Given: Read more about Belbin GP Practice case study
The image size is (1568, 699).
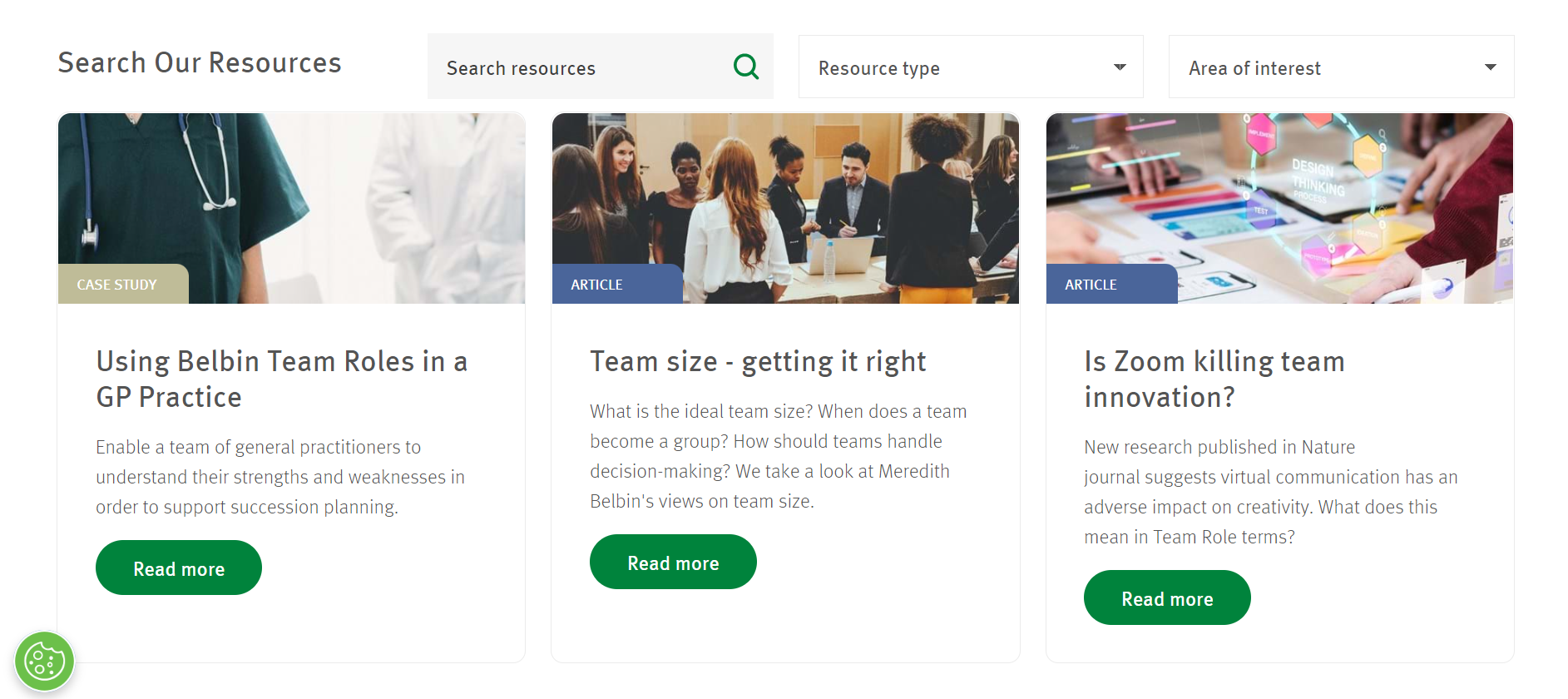Looking at the screenshot, I should click(179, 568).
